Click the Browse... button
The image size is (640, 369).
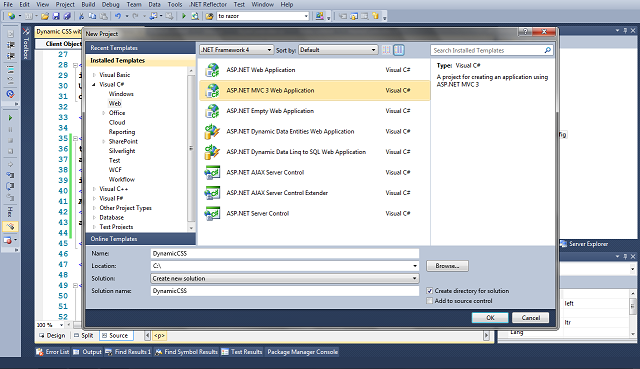(447, 266)
